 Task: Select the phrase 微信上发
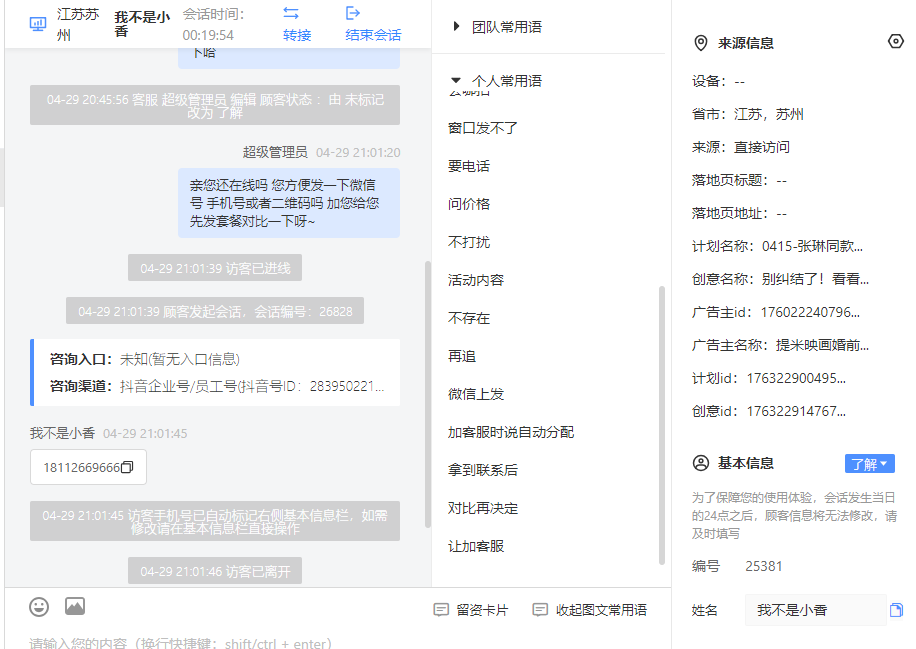pyautogui.click(x=476, y=394)
